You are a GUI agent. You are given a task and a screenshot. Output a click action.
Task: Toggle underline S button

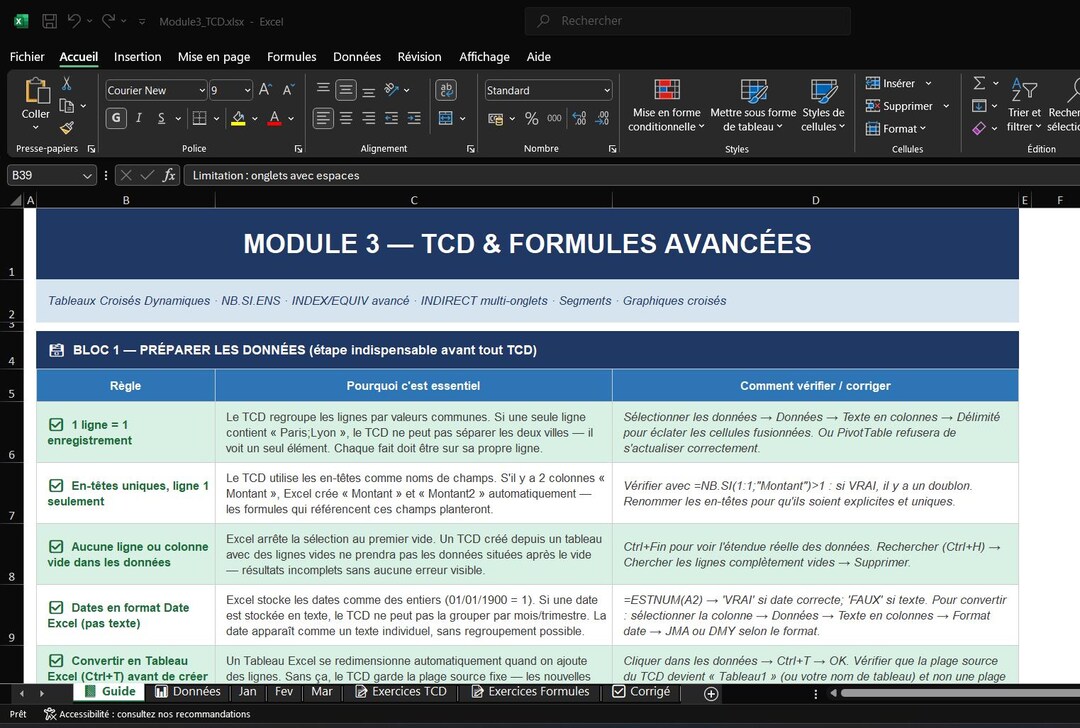pyautogui.click(x=161, y=118)
